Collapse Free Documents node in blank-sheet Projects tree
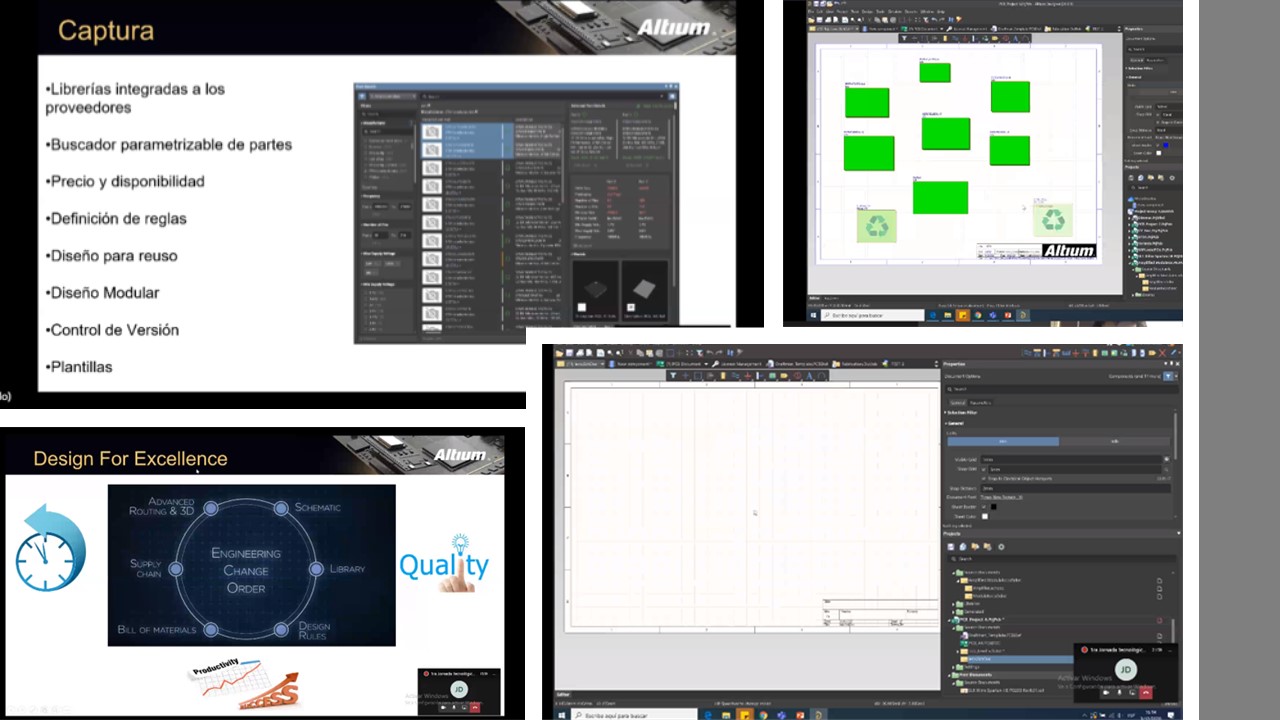The height and width of the screenshot is (720, 1280). pyautogui.click(x=949, y=675)
